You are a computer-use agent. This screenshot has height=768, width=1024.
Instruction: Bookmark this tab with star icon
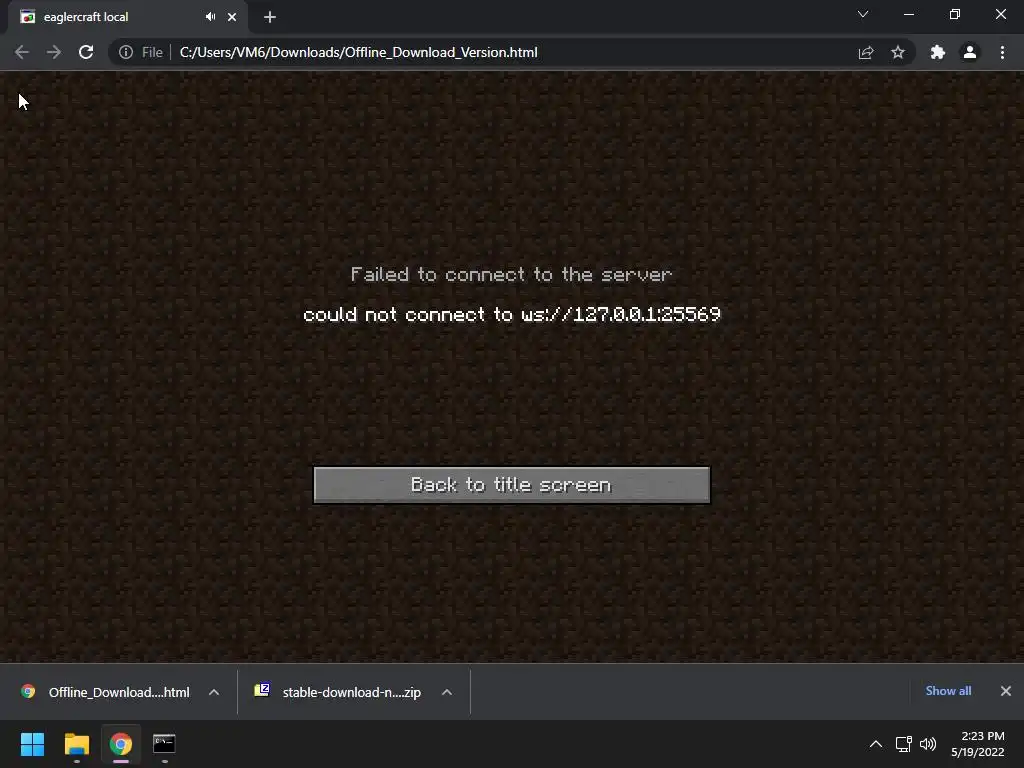(898, 52)
